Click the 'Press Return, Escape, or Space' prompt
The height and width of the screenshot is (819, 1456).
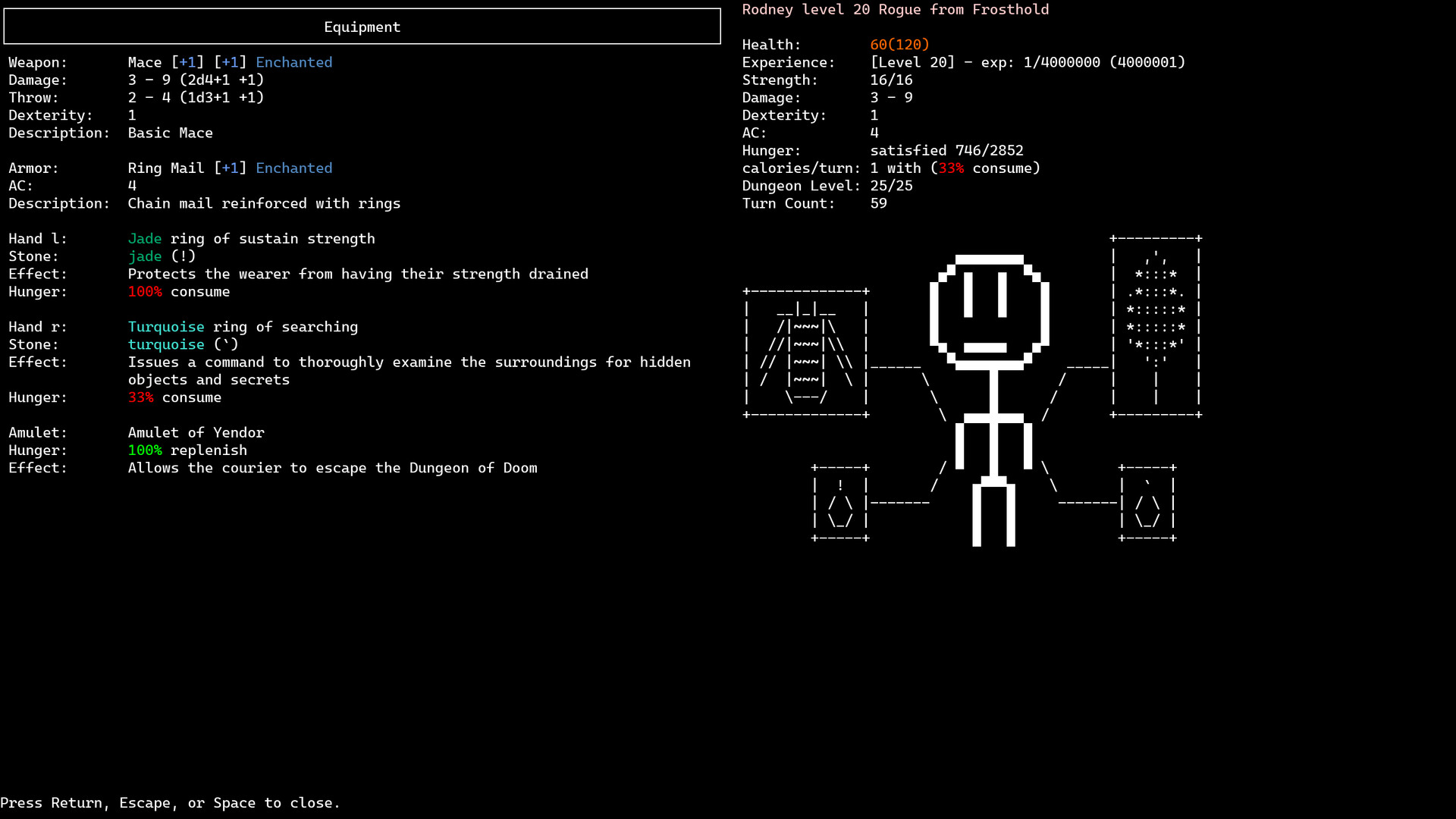coord(170,802)
